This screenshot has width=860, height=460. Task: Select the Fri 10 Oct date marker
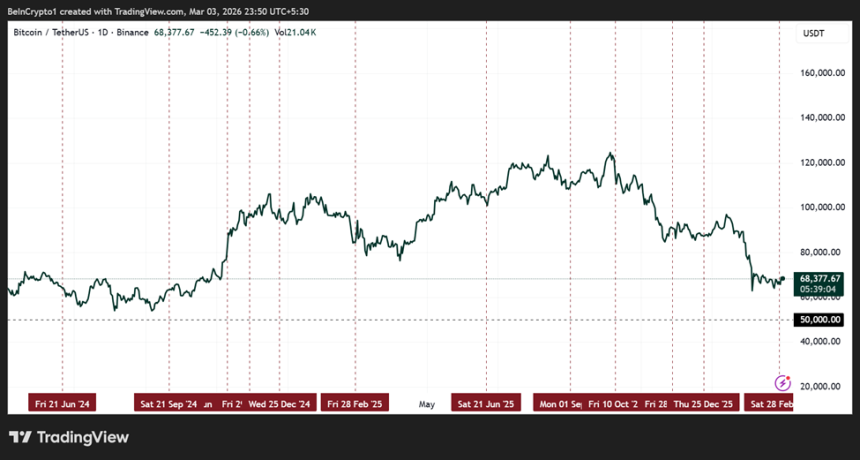[612, 404]
